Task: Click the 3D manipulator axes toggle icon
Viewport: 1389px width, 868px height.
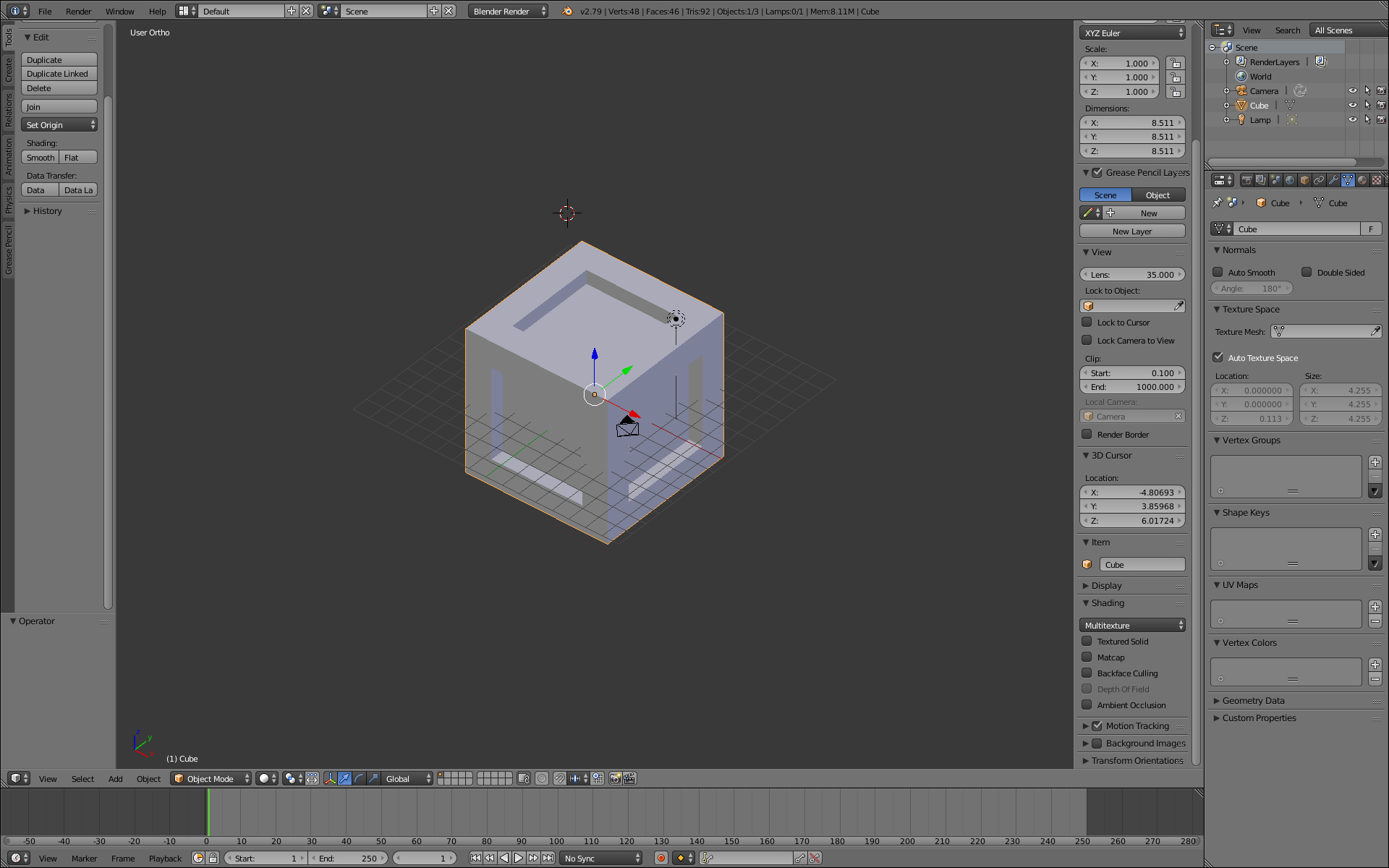Action: tap(330, 778)
